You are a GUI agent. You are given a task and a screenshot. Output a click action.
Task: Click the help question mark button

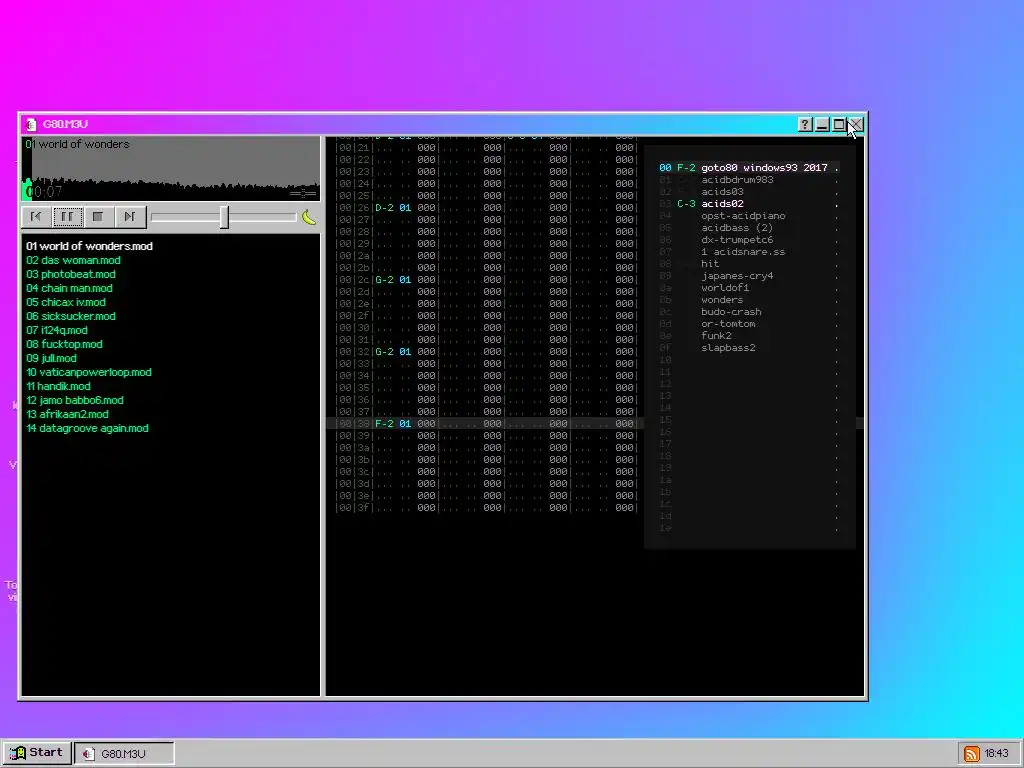pyautogui.click(x=805, y=124)
